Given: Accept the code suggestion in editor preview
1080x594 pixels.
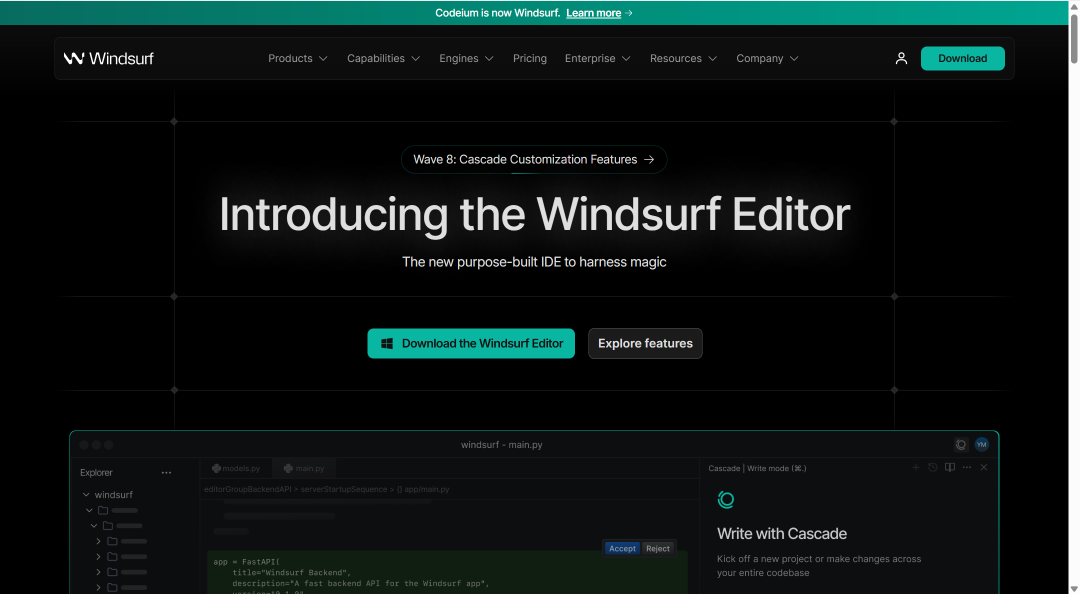Looking at the screenshot, I should [622, 549].
